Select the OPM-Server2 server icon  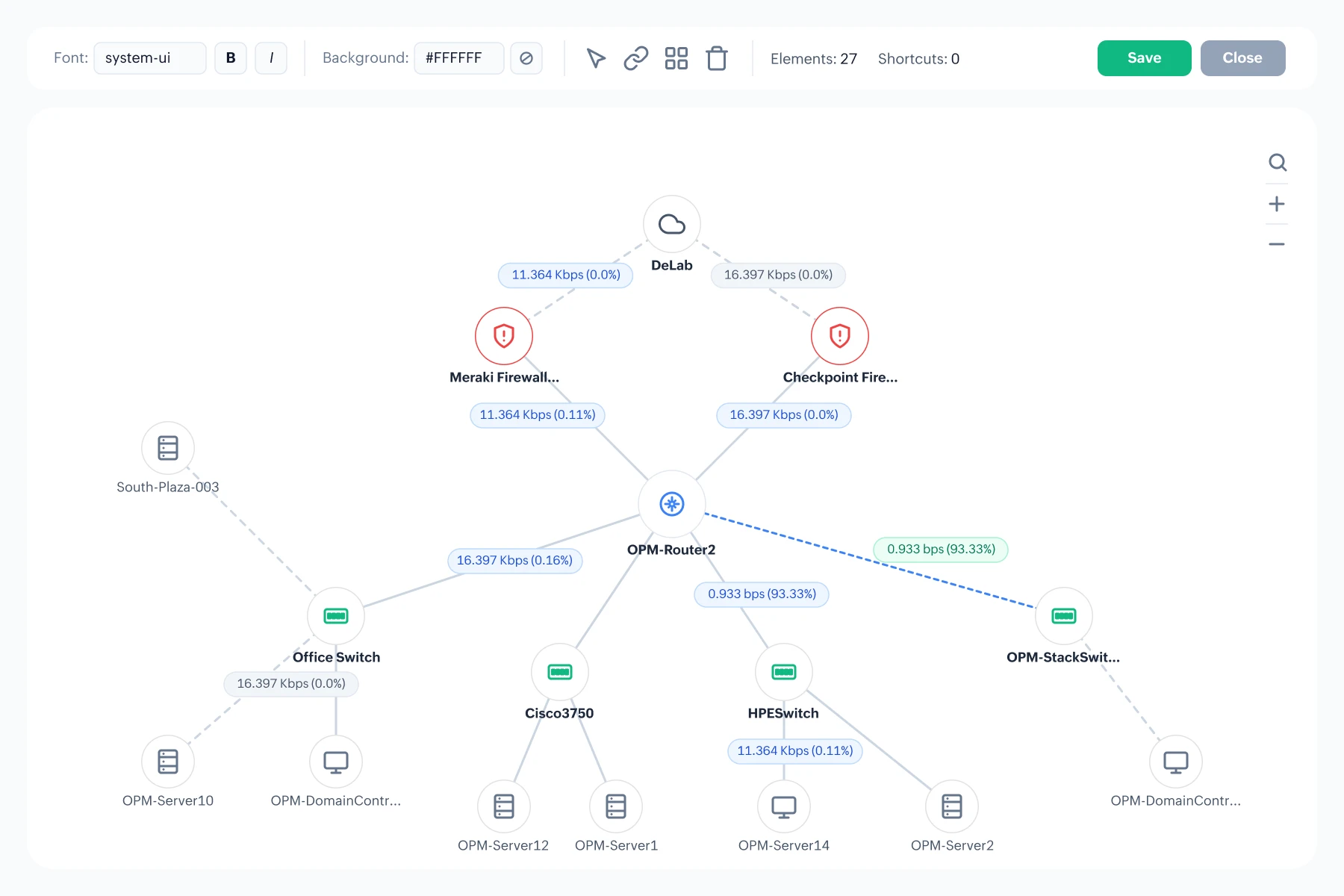pos(952,806)
